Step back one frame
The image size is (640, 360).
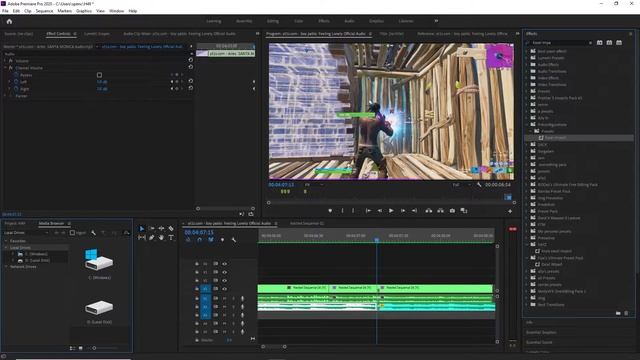click(x=380, y=211)
